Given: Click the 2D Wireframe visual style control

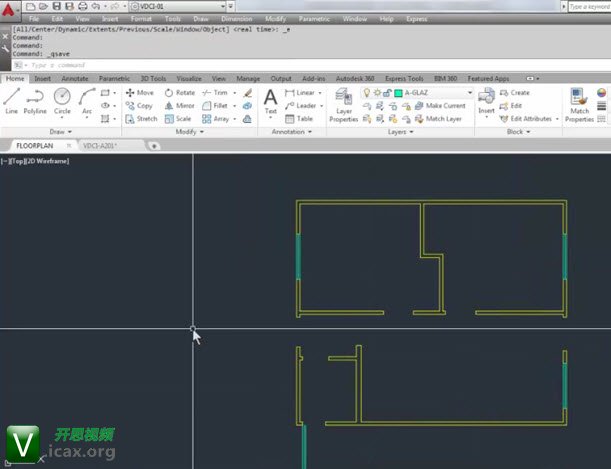Looking at the screenshot, I should [47, 161].
